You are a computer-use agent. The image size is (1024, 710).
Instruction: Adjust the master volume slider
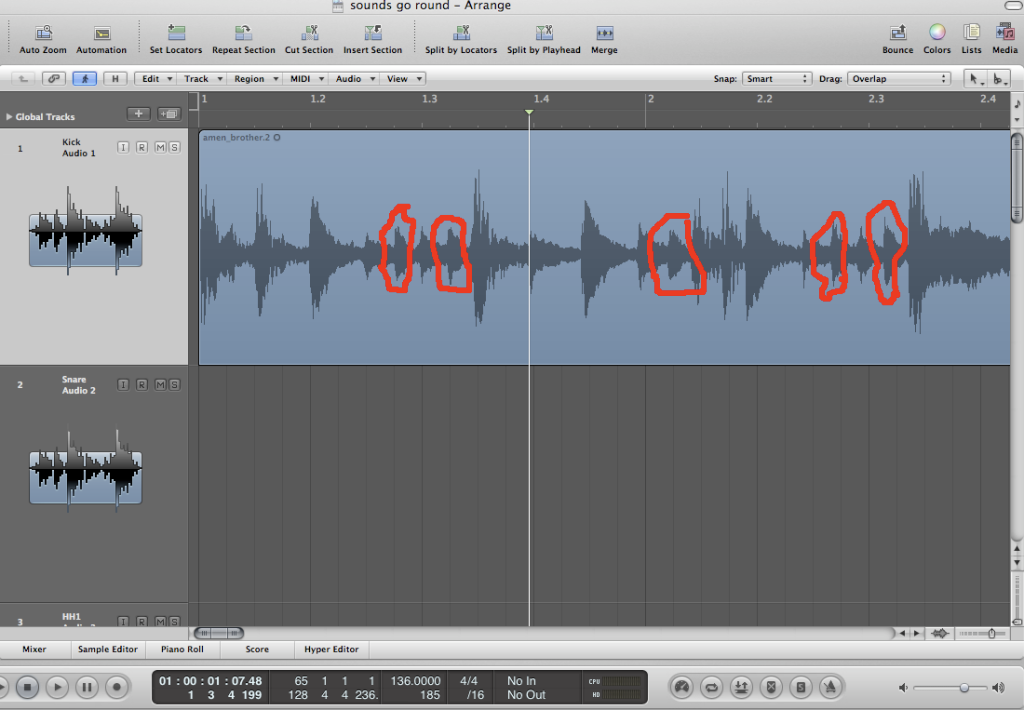[964, 688]
